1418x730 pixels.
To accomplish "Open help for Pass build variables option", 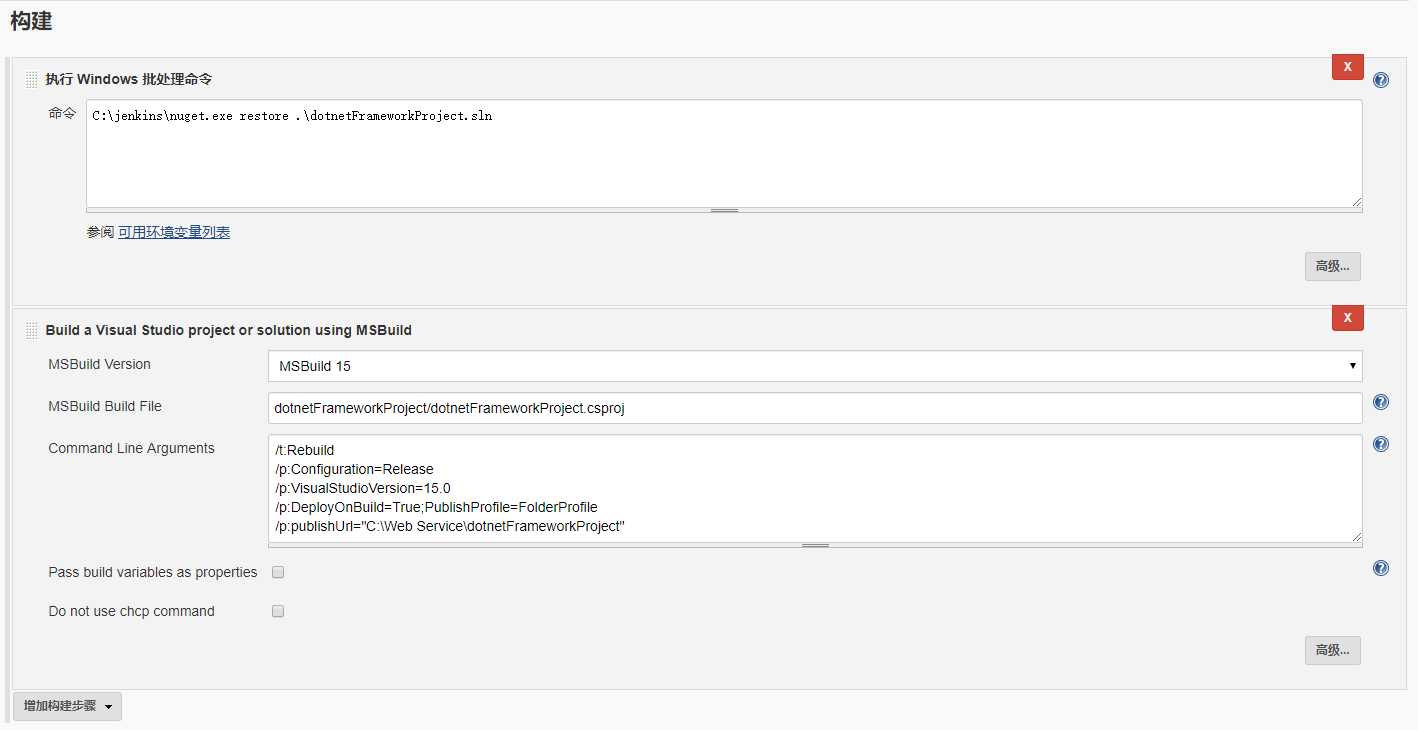I will [x=1381, y=568].
